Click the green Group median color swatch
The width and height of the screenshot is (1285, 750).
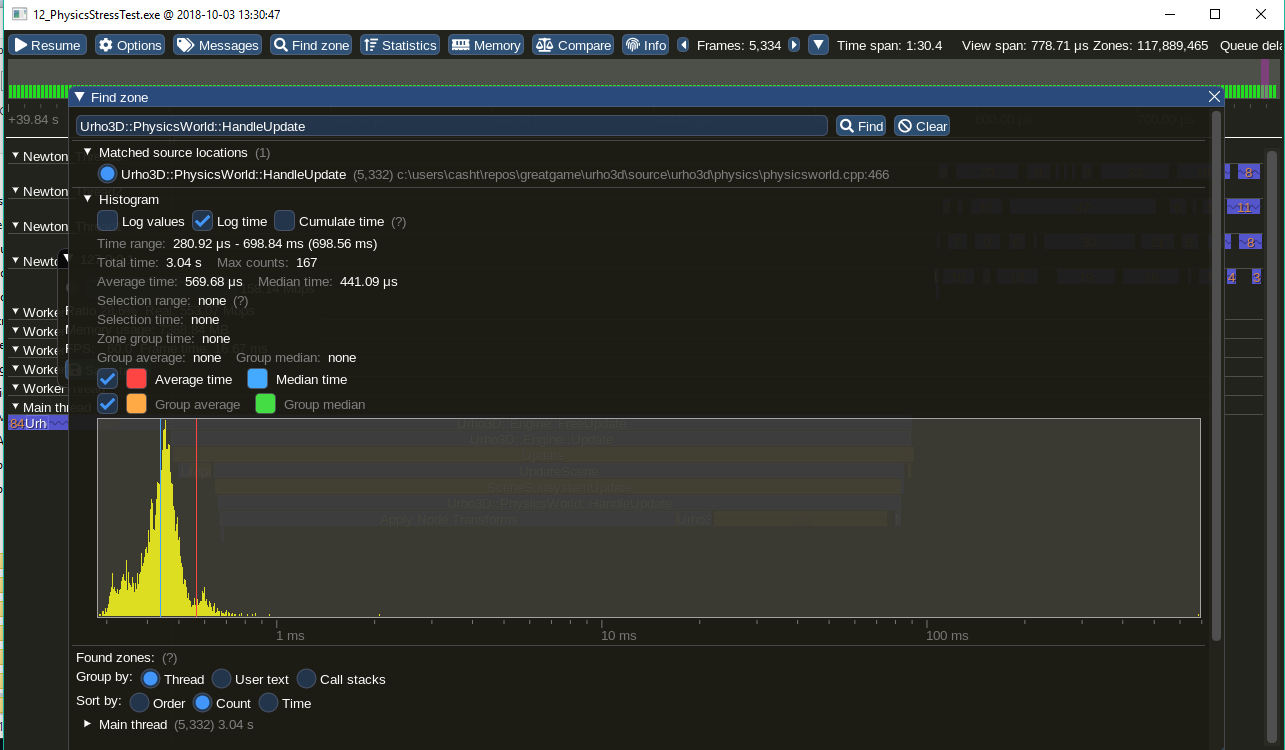tap(265, 404)
